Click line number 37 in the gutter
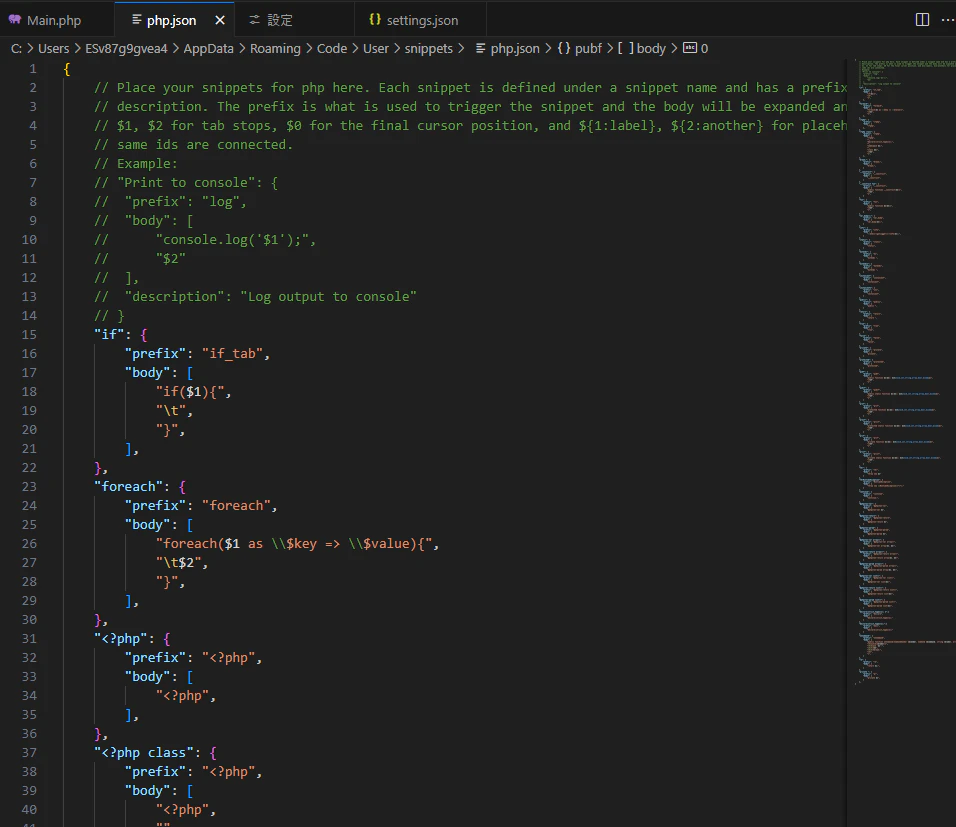This screenshot has height=827, width=956. tap(29, 752)
